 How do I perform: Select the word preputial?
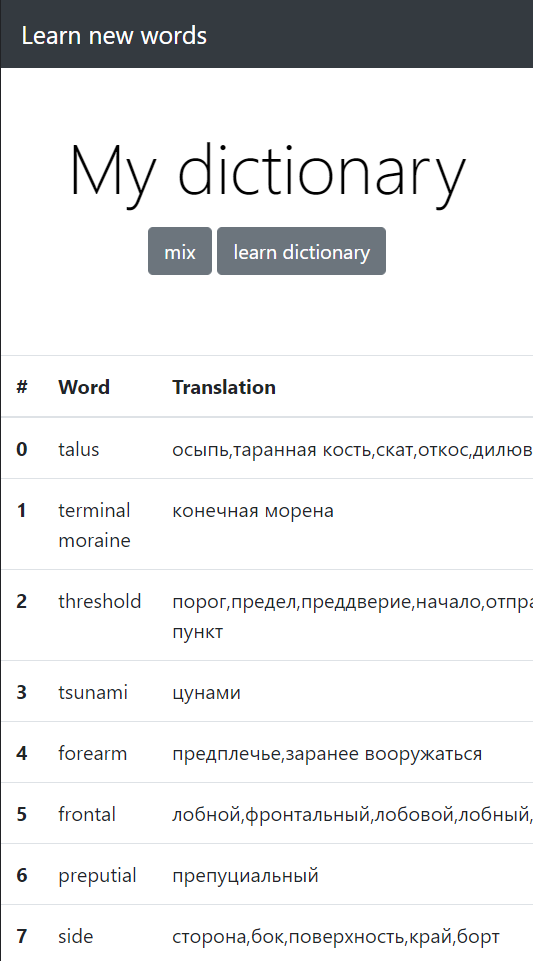[97, 875]
